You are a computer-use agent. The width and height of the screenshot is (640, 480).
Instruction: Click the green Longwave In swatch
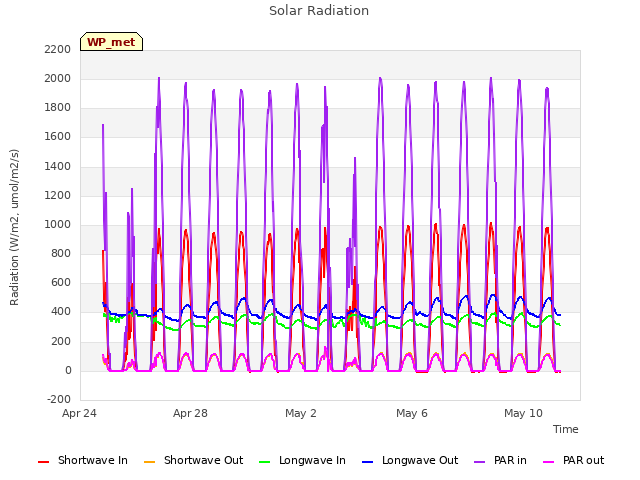click(x=264, y=462)
